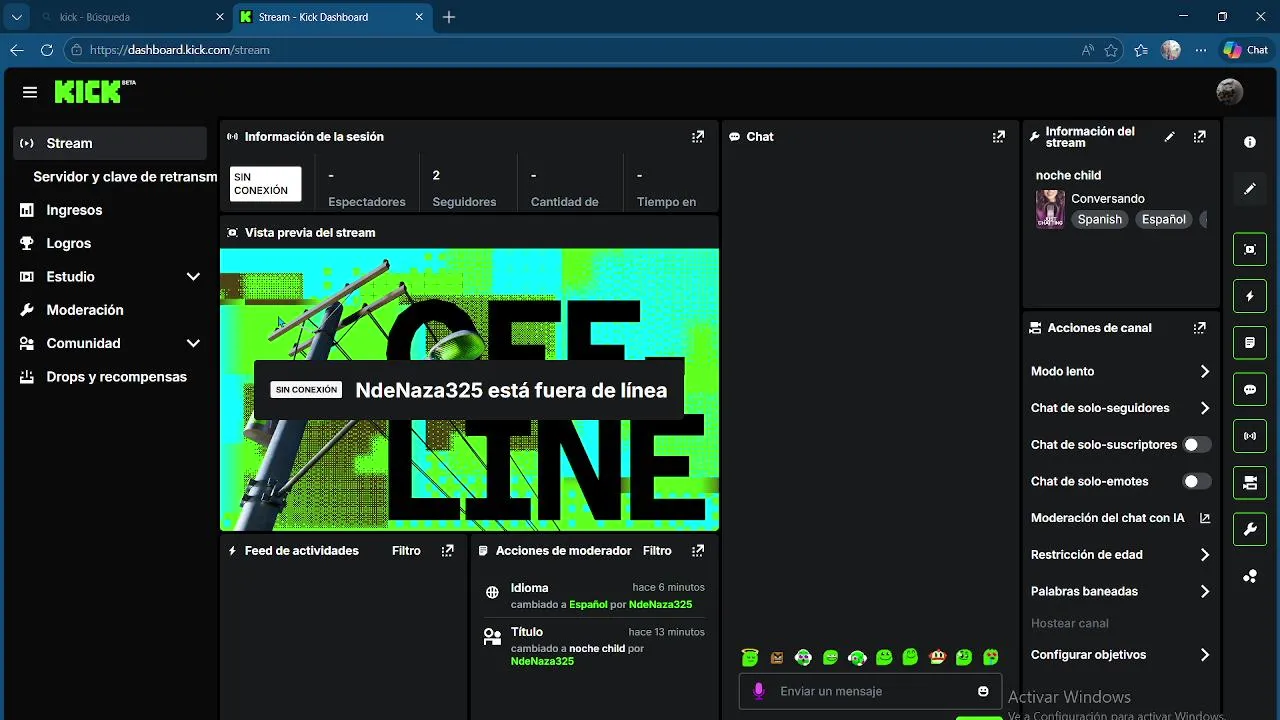Image resolution: width=1280 pixels, height=720 pixels.
Task: Go back with browser back arrow
Action: click(16, 50)
